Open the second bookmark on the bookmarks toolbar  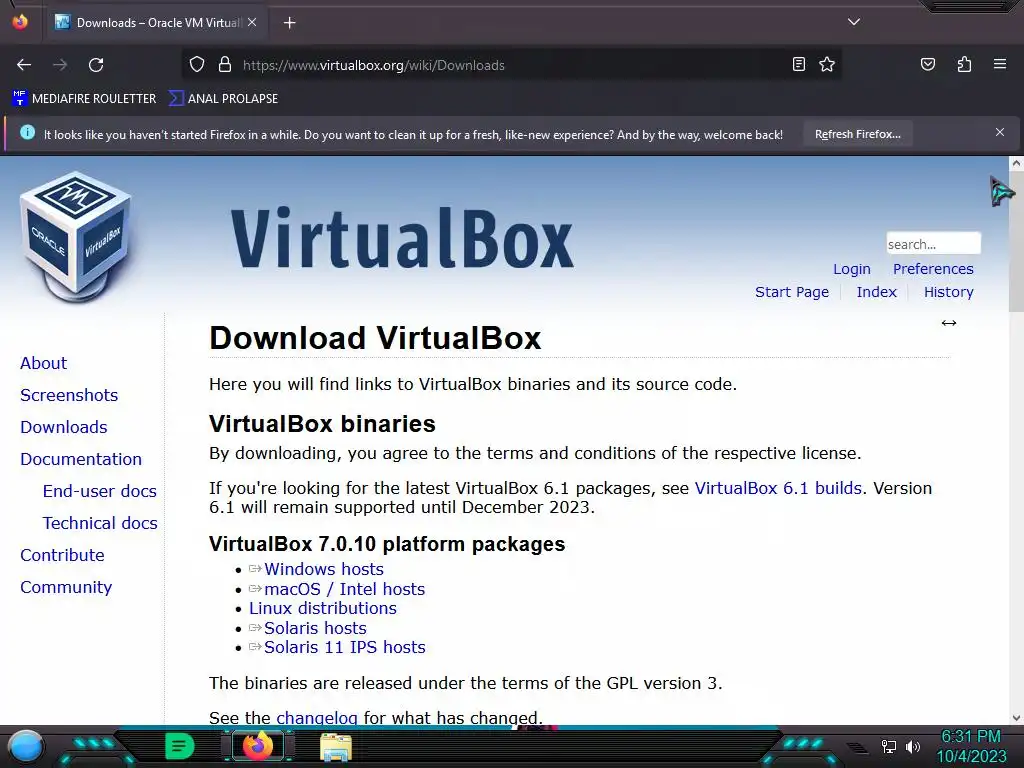223,99
